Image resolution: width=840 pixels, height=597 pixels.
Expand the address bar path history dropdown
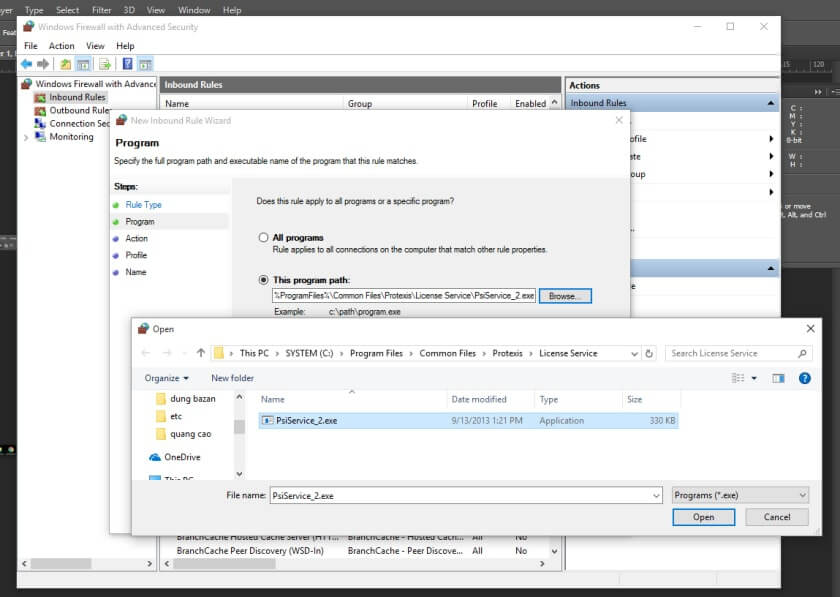[x=633, y=353]
